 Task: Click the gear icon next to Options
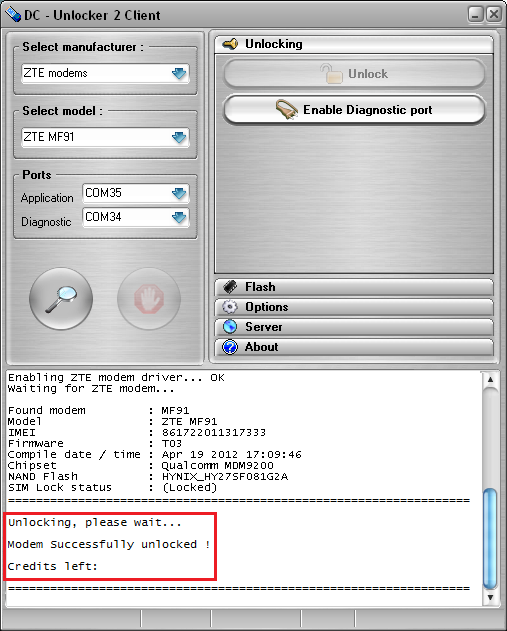230,307
